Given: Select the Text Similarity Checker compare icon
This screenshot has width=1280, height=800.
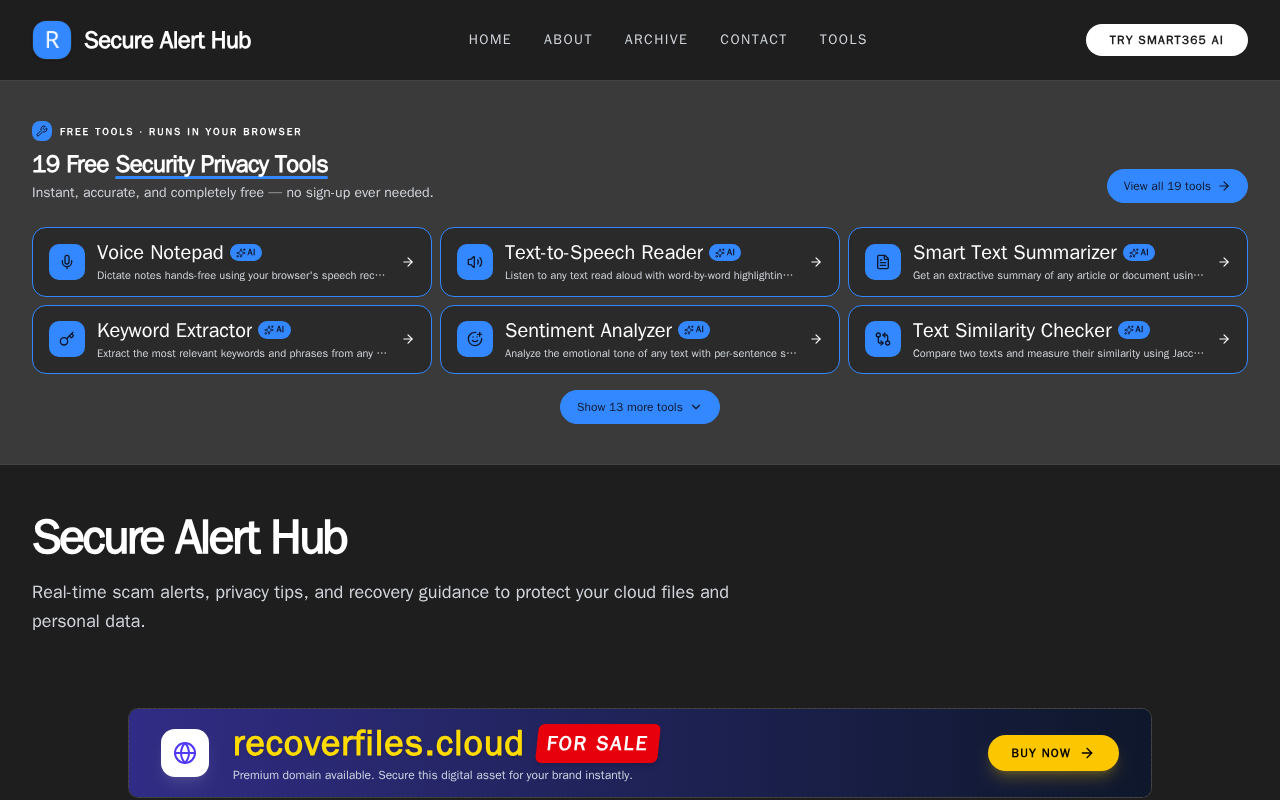Looking at the screenshot, I should click(883, 339).
